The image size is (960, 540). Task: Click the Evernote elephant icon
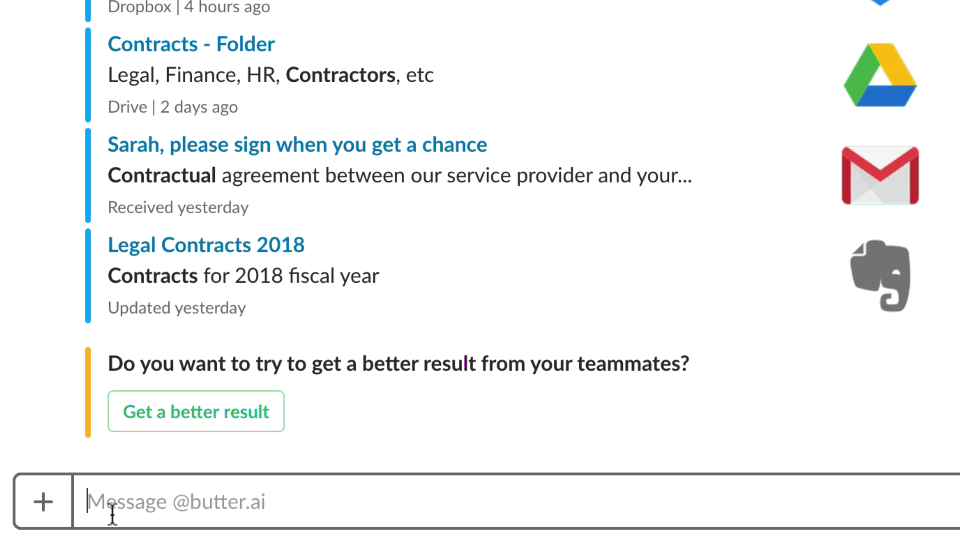click(880, 276)
